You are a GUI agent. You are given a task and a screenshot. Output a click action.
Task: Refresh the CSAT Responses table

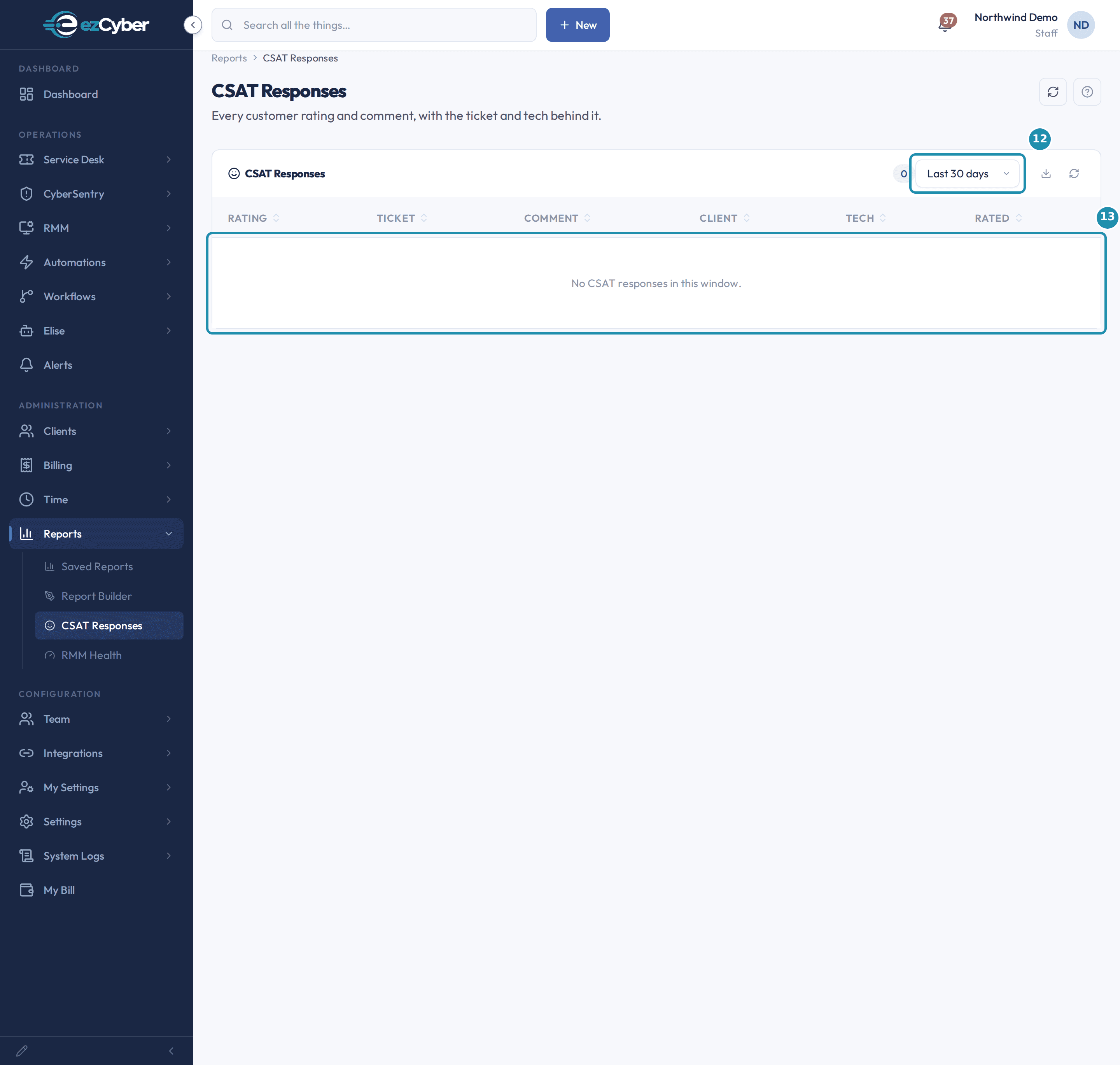click(x=1073, y=174)
